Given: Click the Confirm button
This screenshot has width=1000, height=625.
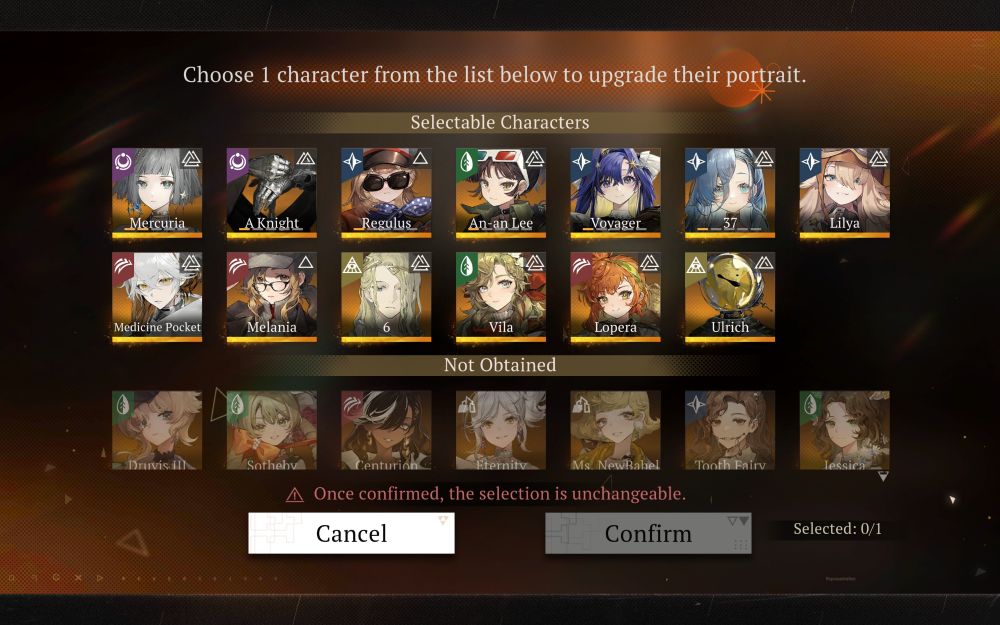Looking at the screenshot, I should [648, 533].
